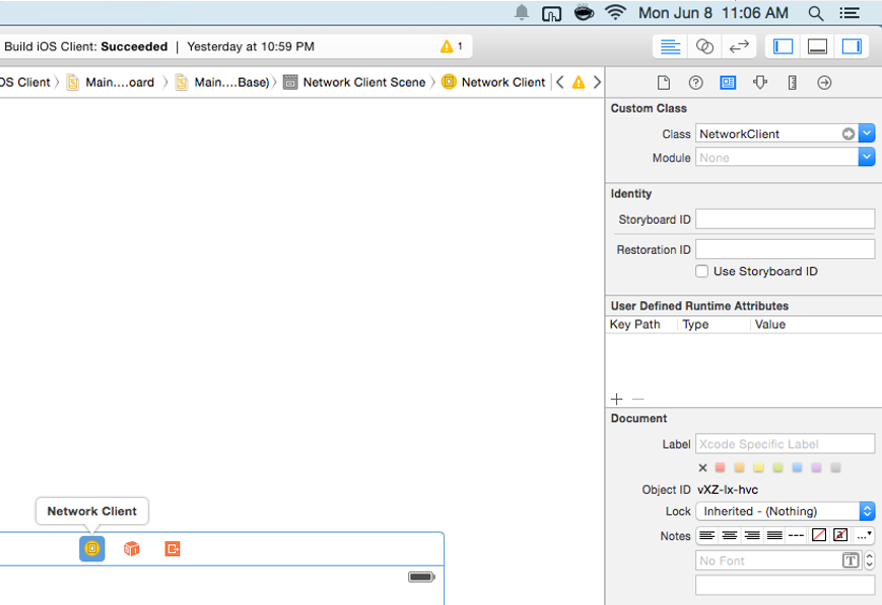Open the notification list icon
The image size is (882, 605).
tap(849, 13)
